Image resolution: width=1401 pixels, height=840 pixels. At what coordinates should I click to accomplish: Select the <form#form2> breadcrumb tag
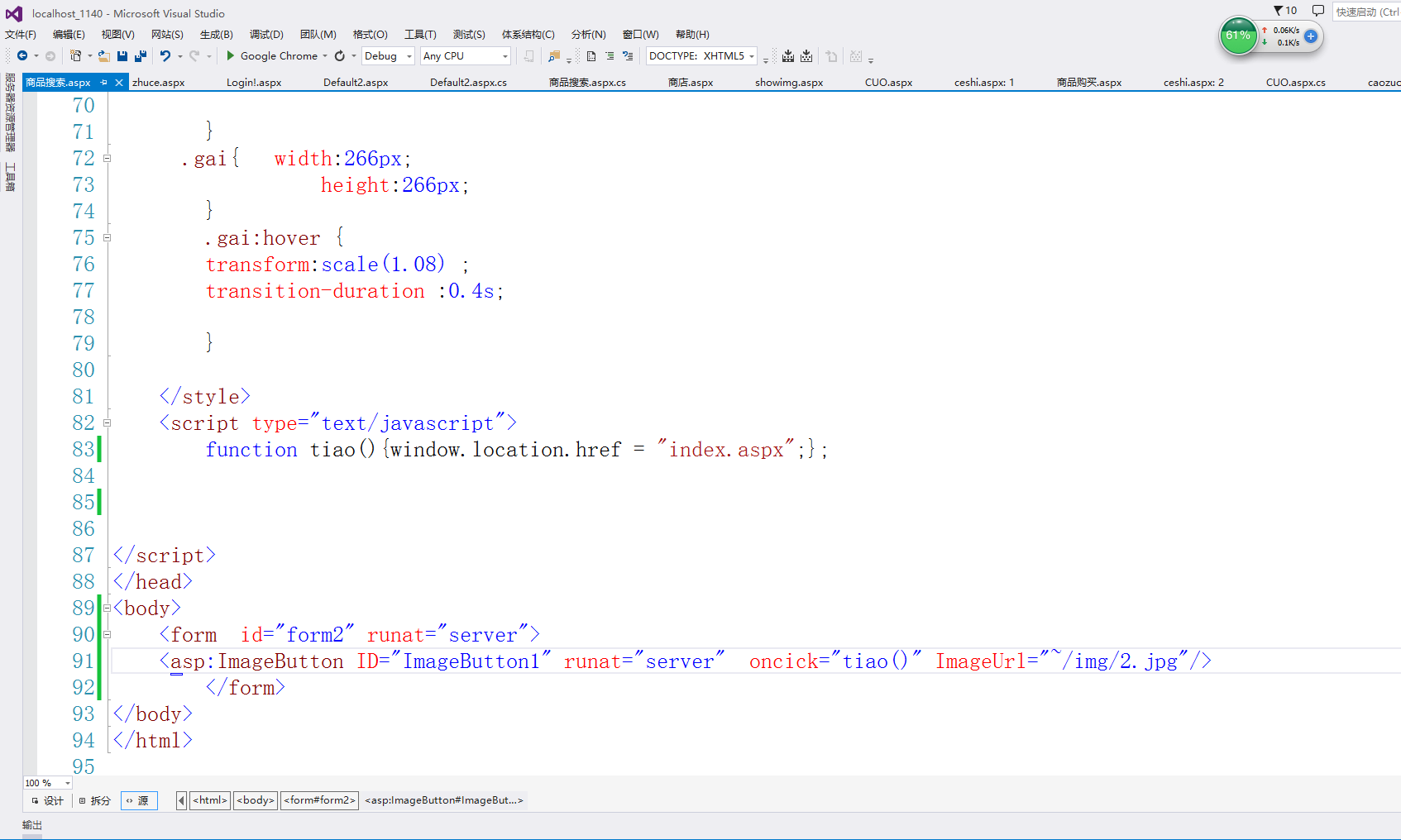click(319, 800)
